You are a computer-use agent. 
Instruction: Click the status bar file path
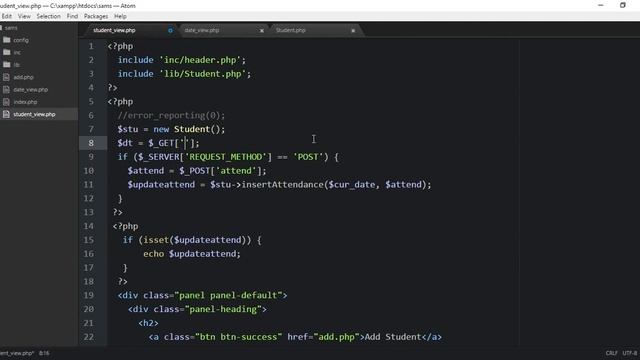[17, 353]
